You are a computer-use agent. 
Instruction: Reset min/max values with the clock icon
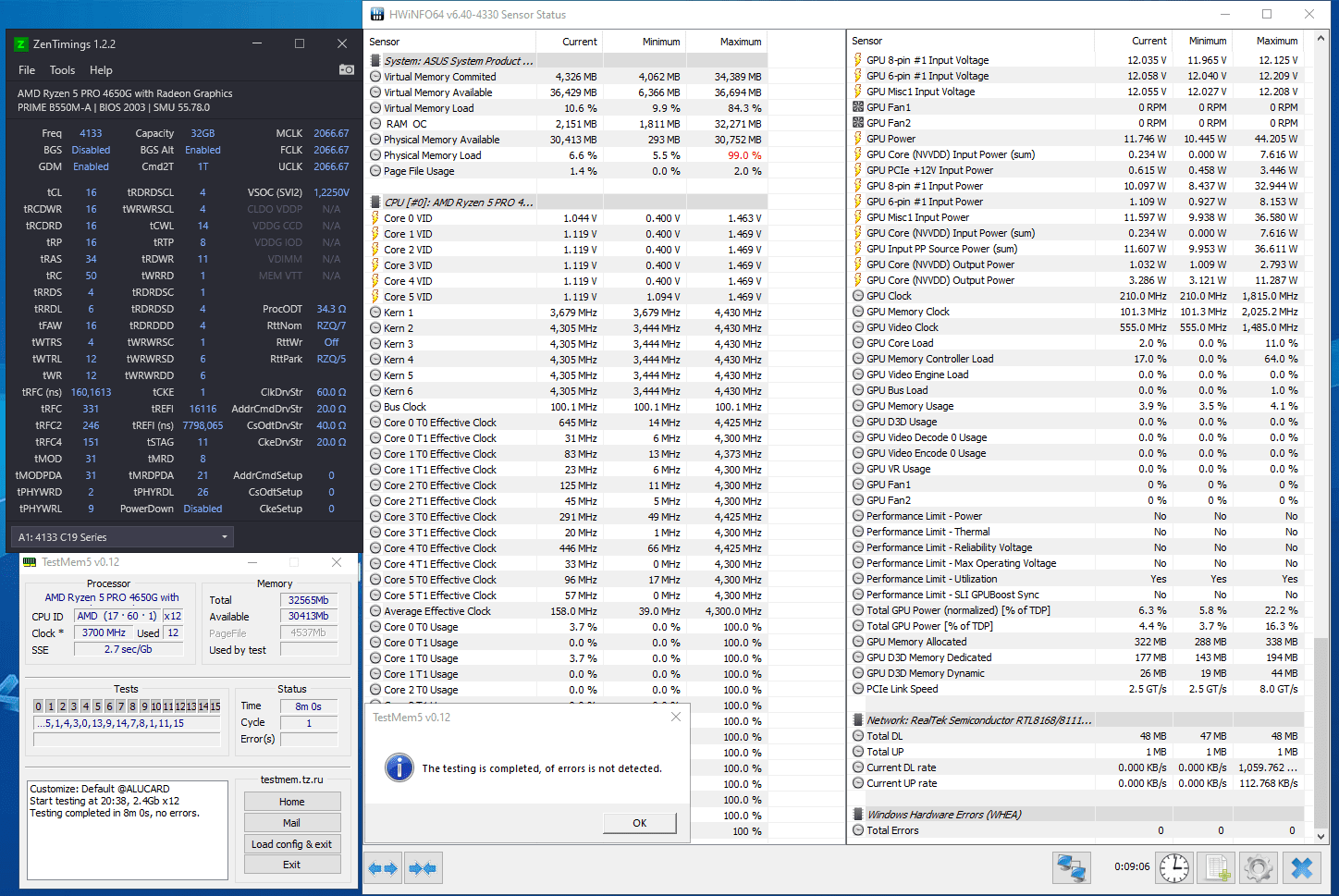point(1174,867)
